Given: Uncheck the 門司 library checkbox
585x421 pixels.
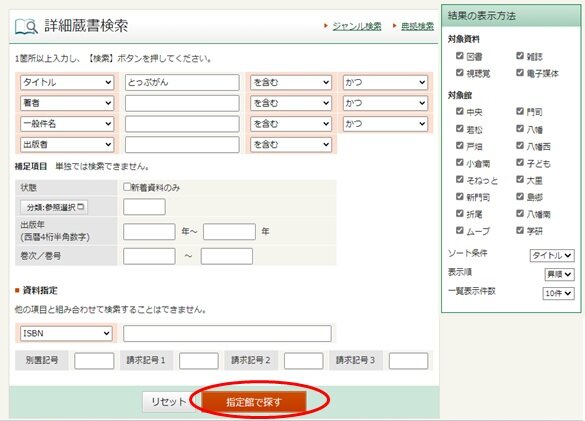Looking at the screenshot, I should point(520,111).
